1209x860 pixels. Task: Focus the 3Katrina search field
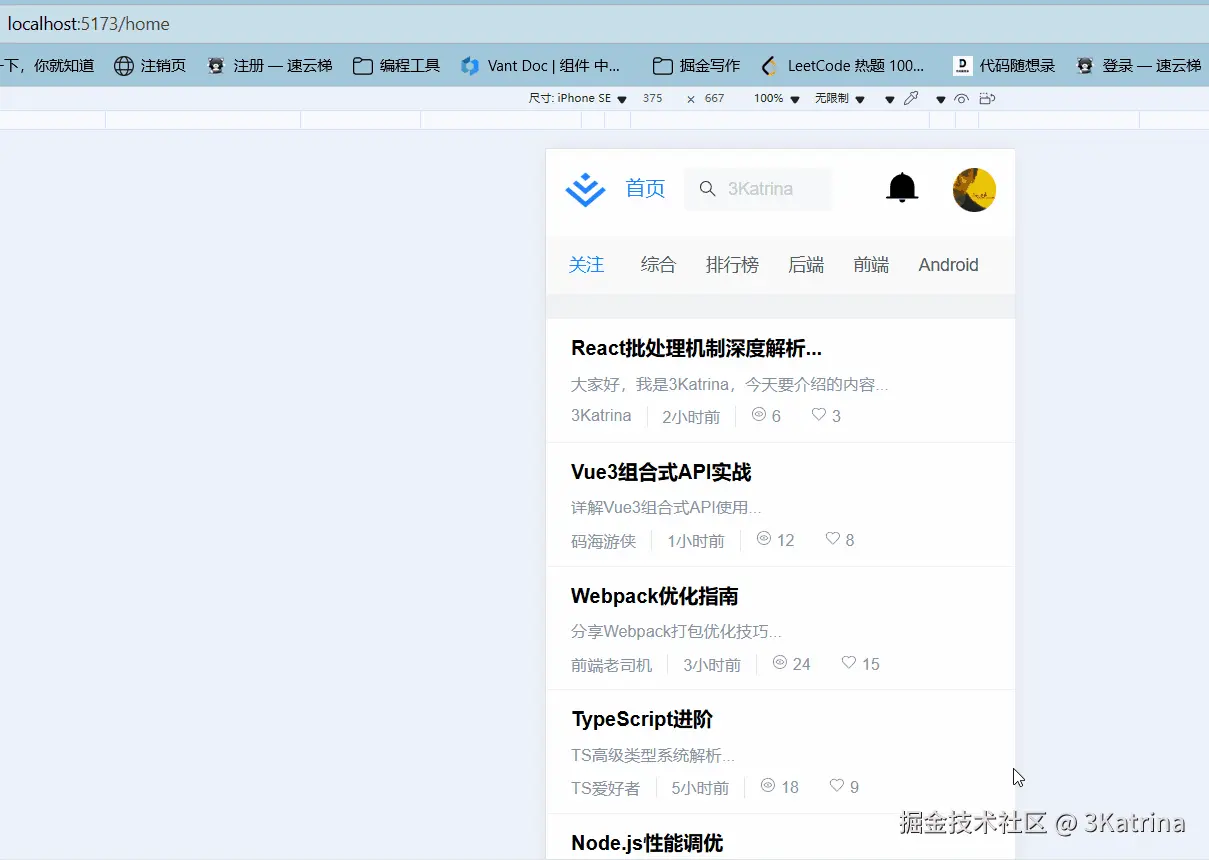coord(758,189)
